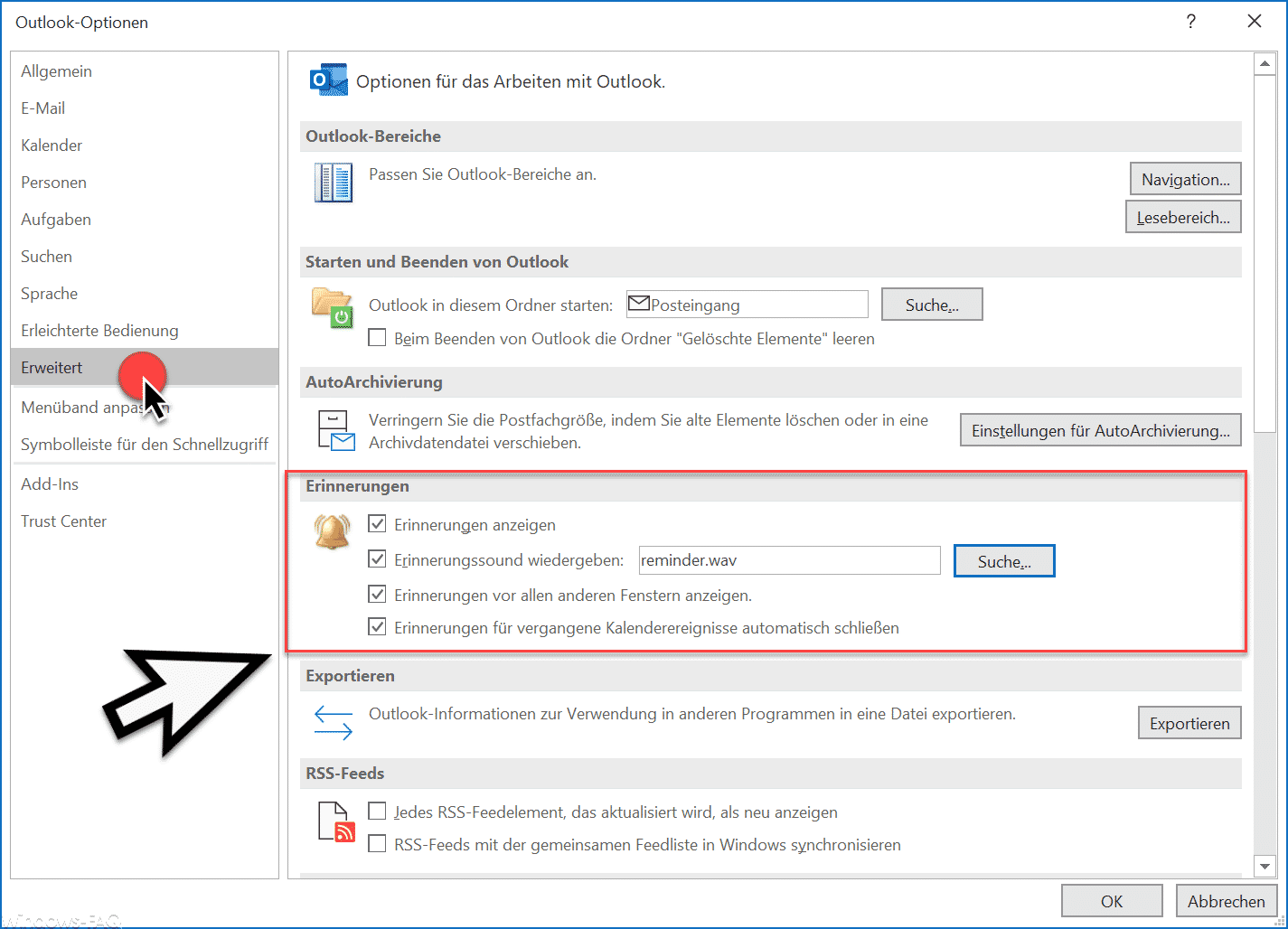Viewport: 1288px width, 929px height.
Task: Click the reminder.wav sound file field
Action: (789, 560)
